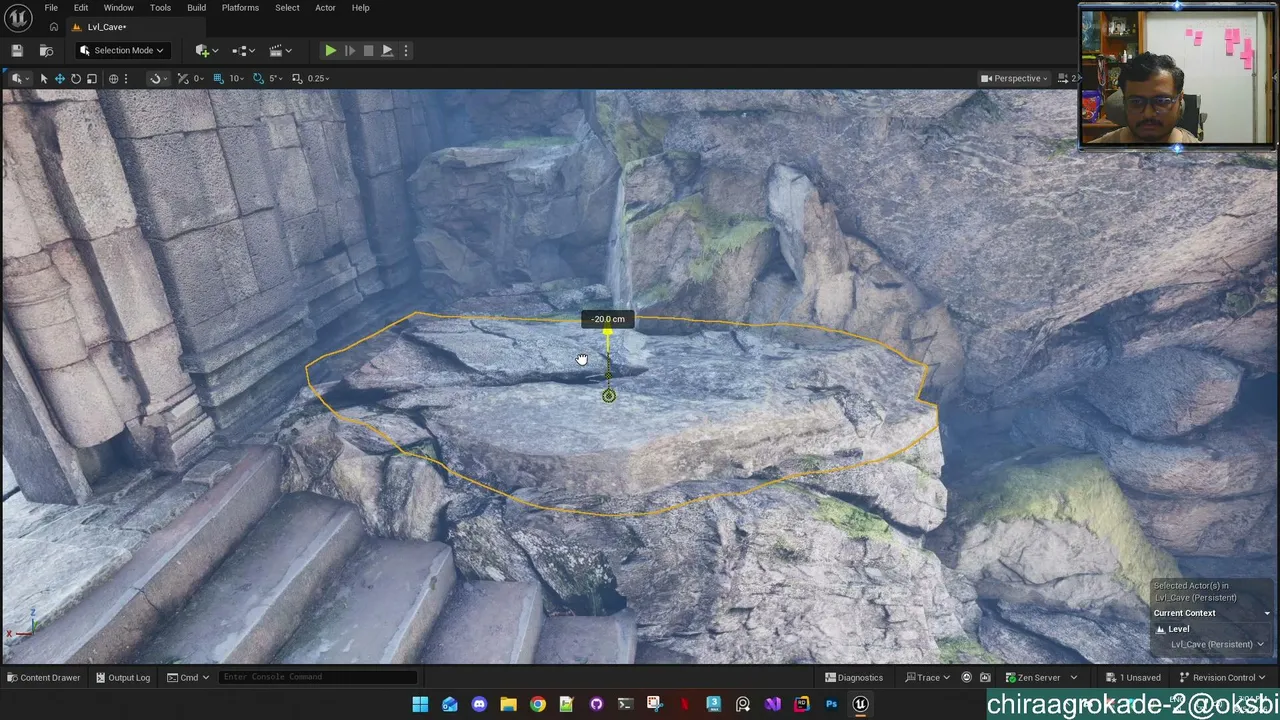Open the add content cube-plus dropdown
The height and width of the screenshot is (720, 1280).
[x=206, y=50]
